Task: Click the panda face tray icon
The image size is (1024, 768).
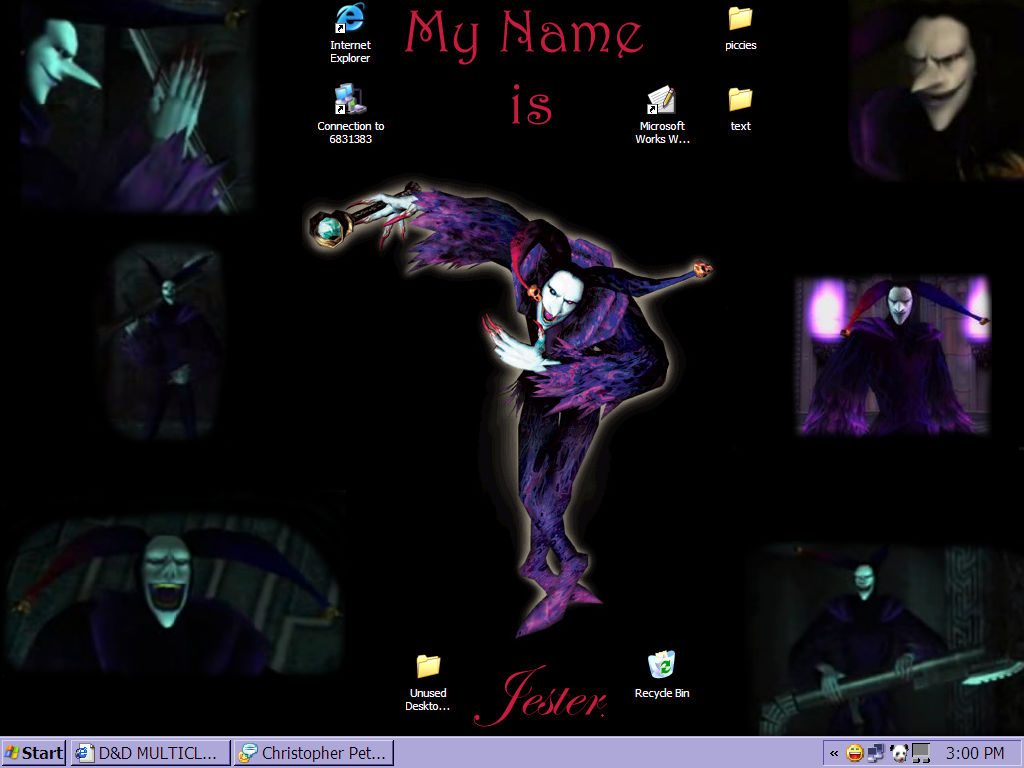Action: (899, 753)
